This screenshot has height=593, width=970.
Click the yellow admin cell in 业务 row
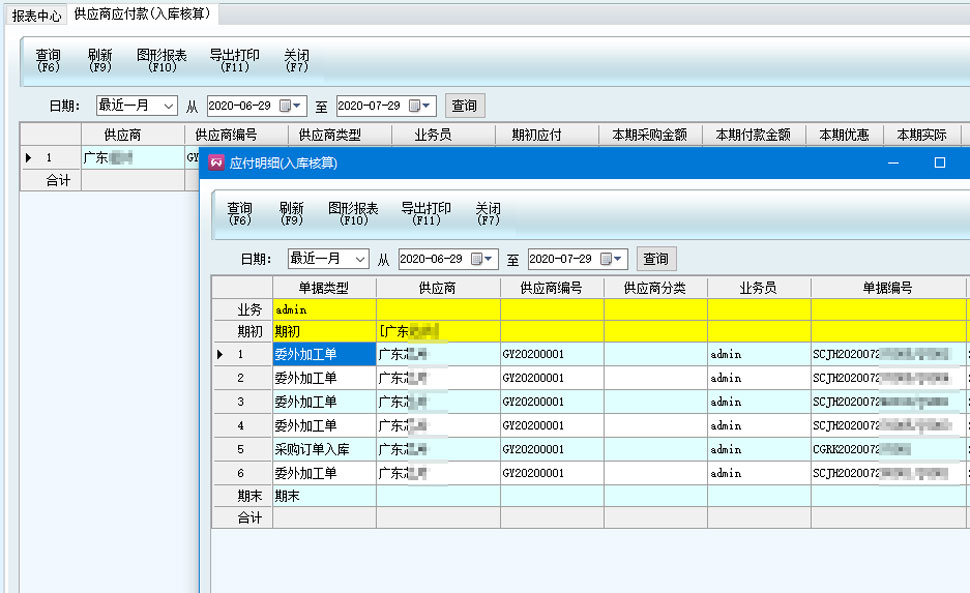[x=324, y=309]
